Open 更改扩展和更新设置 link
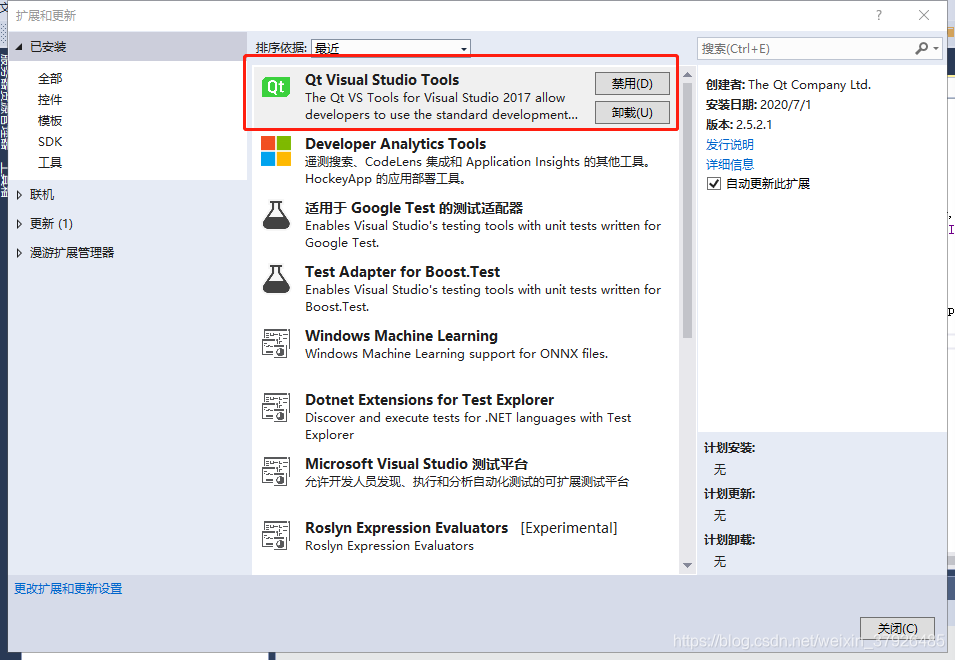This screenshot has height=660, width=955. click(68, 588)
